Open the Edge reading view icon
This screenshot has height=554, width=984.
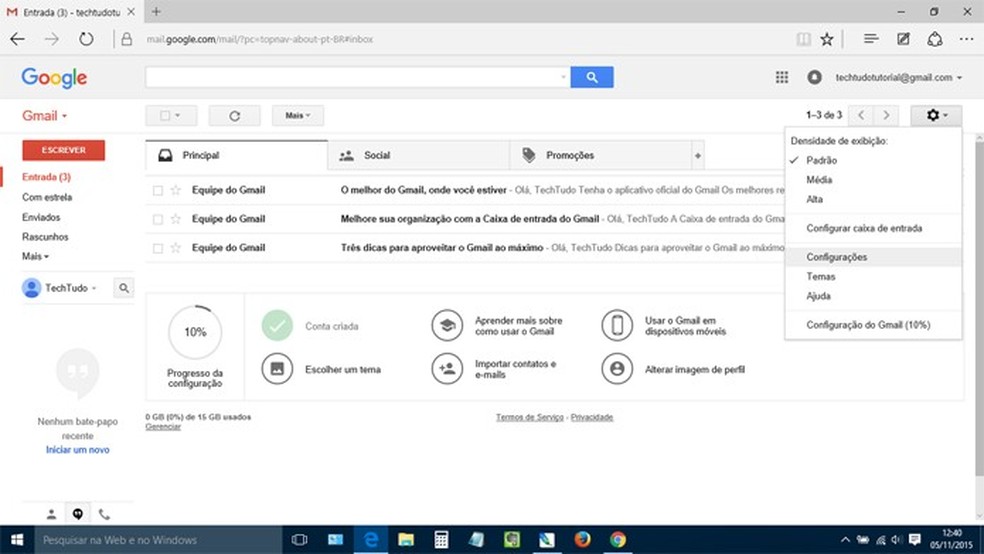(803, 39)
